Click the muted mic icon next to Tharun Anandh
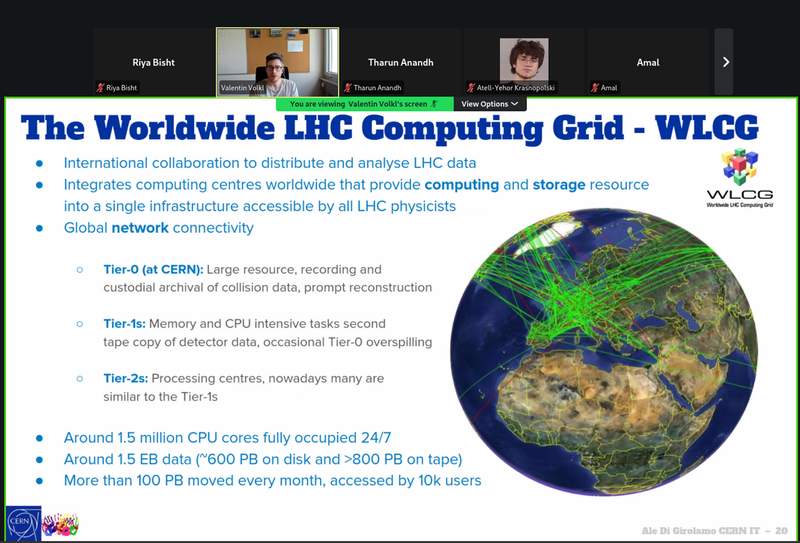Viewport: 800px width, 543px height. (348, 88)
